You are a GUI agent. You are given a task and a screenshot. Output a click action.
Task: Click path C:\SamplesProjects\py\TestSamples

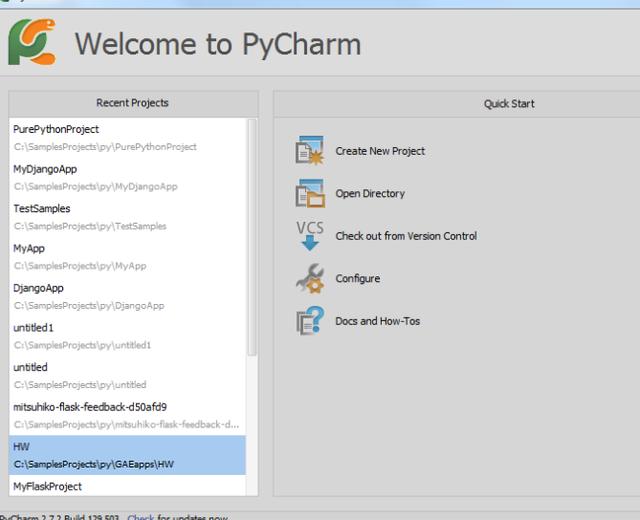click(90, 226)
